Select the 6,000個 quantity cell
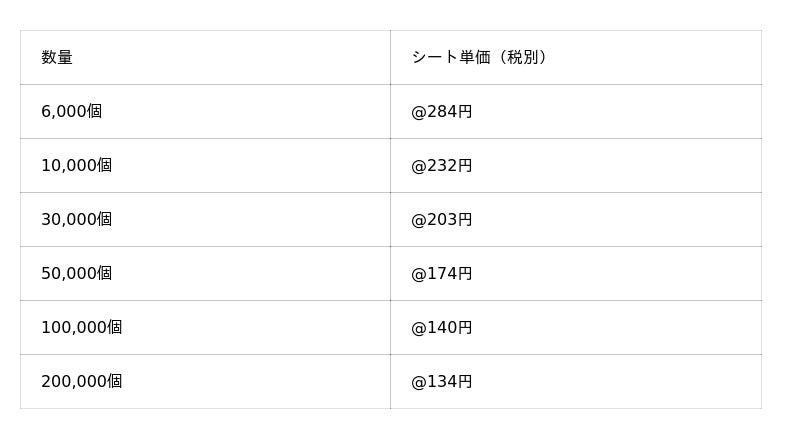This screenshot has width=800, height=439. coord(72,112)
